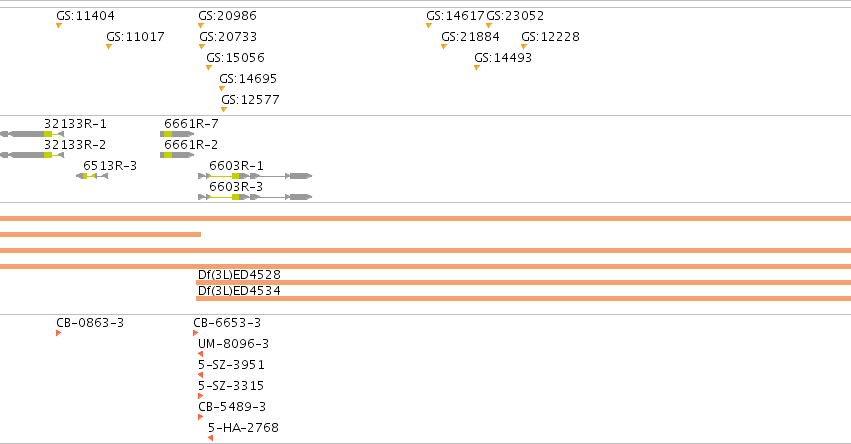Click the red arrow under UM-8096-3

pyautogui.click(x=200, y=354)
